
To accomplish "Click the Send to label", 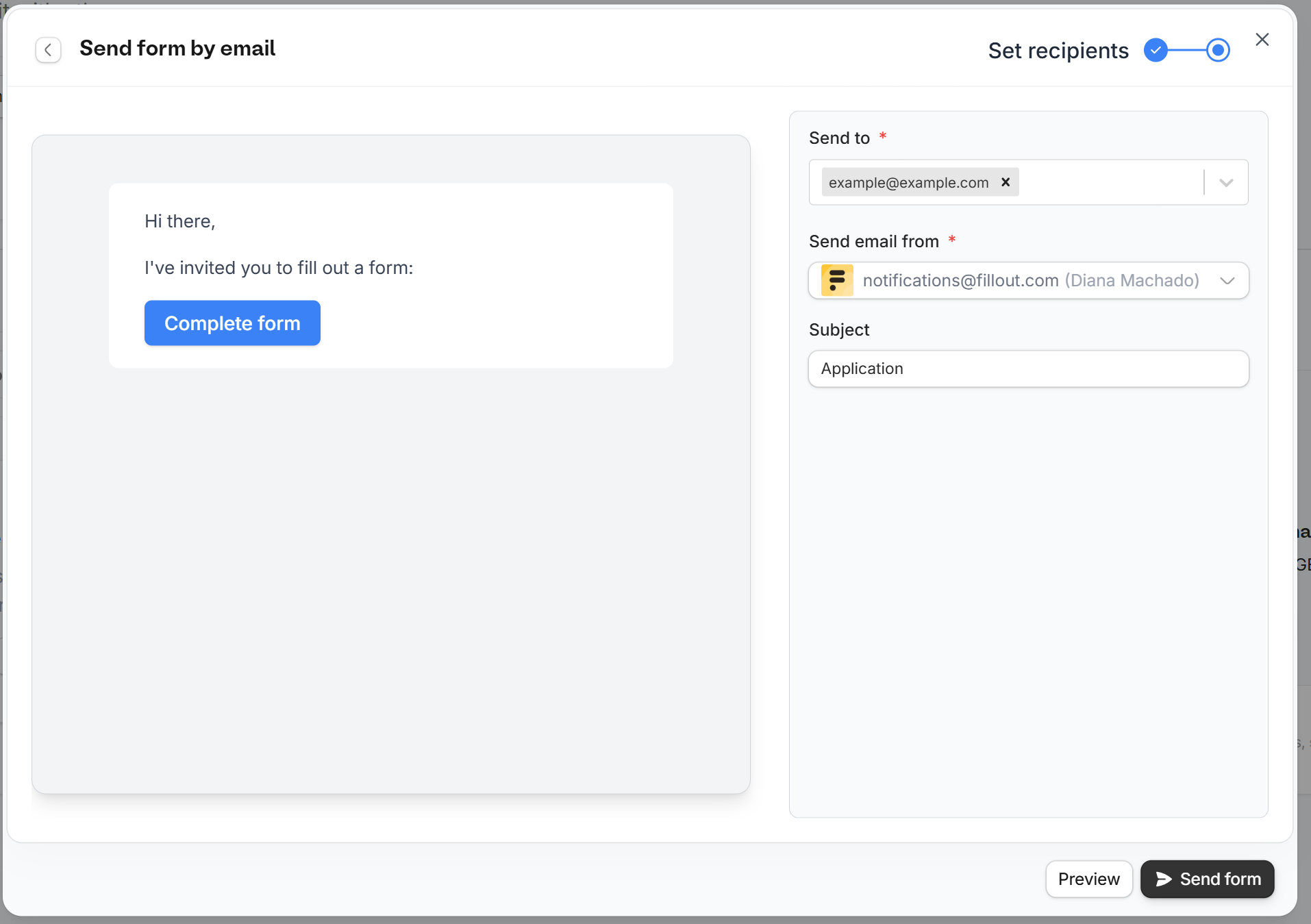I will (839, 138).
